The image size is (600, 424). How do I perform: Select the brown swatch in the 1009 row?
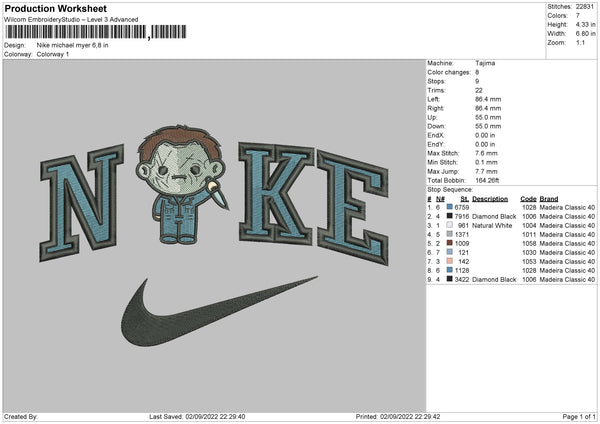pos(450,243)
